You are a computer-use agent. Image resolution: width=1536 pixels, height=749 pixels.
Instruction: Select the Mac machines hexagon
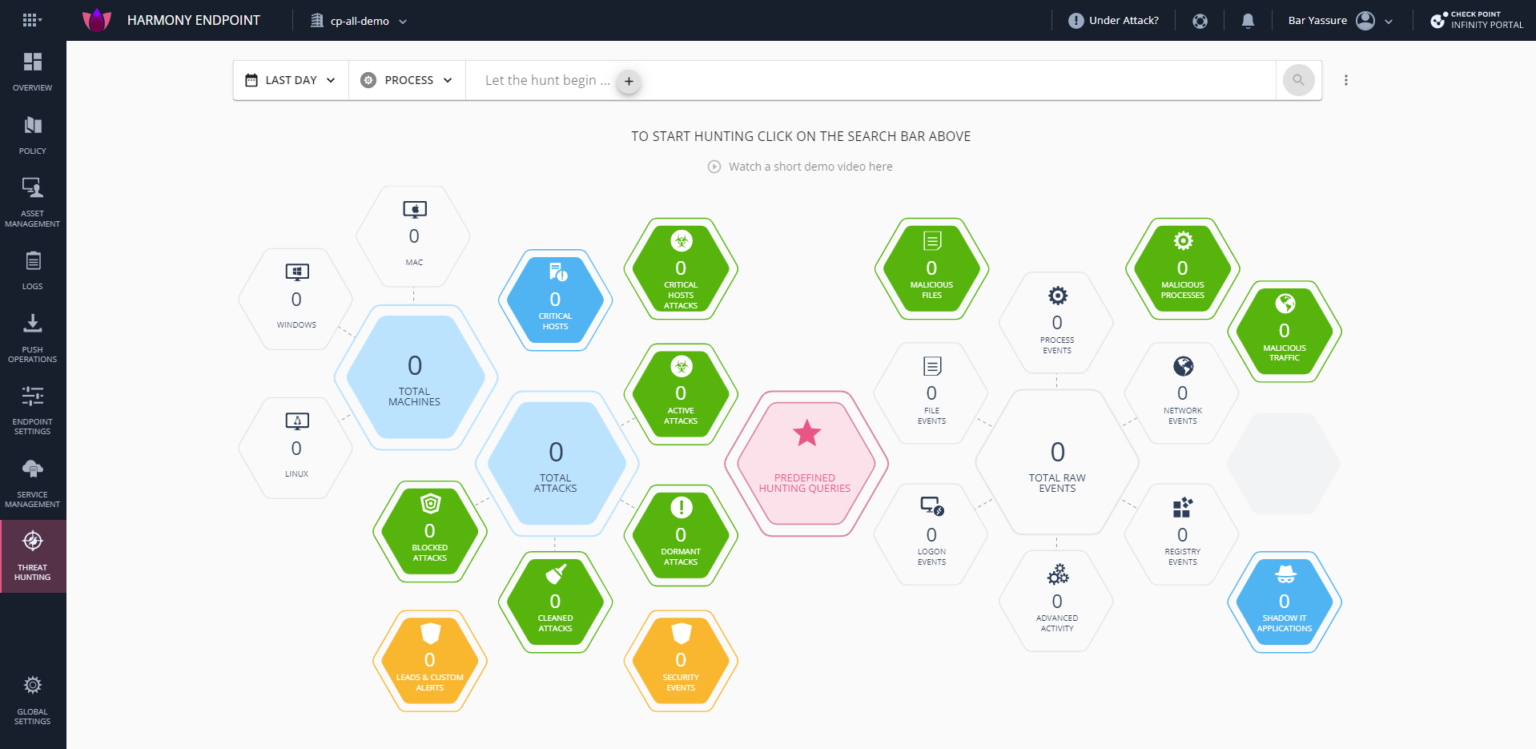414,236
